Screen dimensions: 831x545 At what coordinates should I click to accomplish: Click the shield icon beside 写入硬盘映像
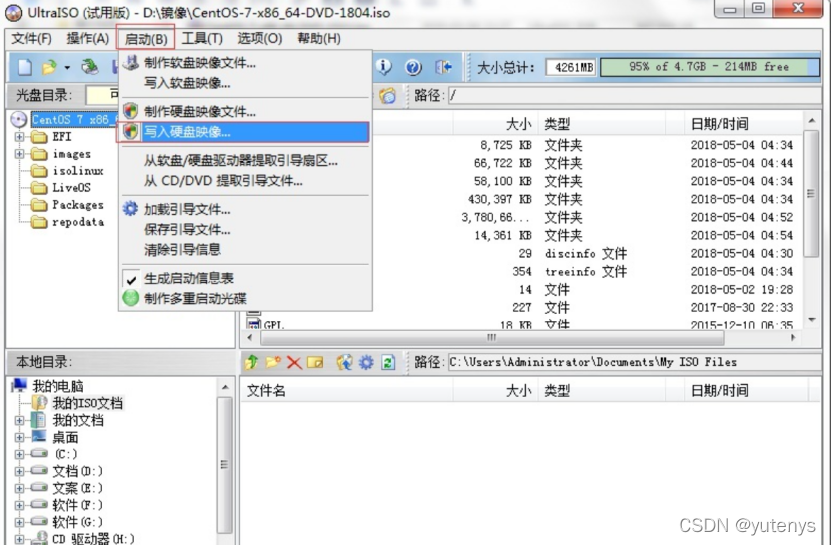click(130, 131)
